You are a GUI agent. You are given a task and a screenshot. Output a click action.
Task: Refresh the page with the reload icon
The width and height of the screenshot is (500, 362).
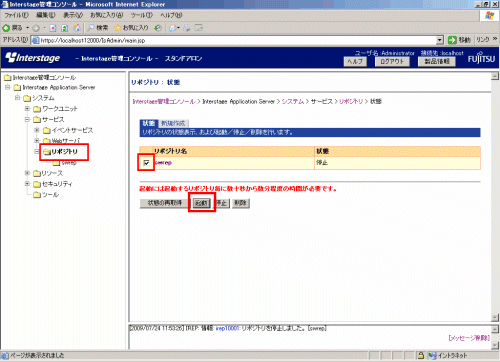65,28
